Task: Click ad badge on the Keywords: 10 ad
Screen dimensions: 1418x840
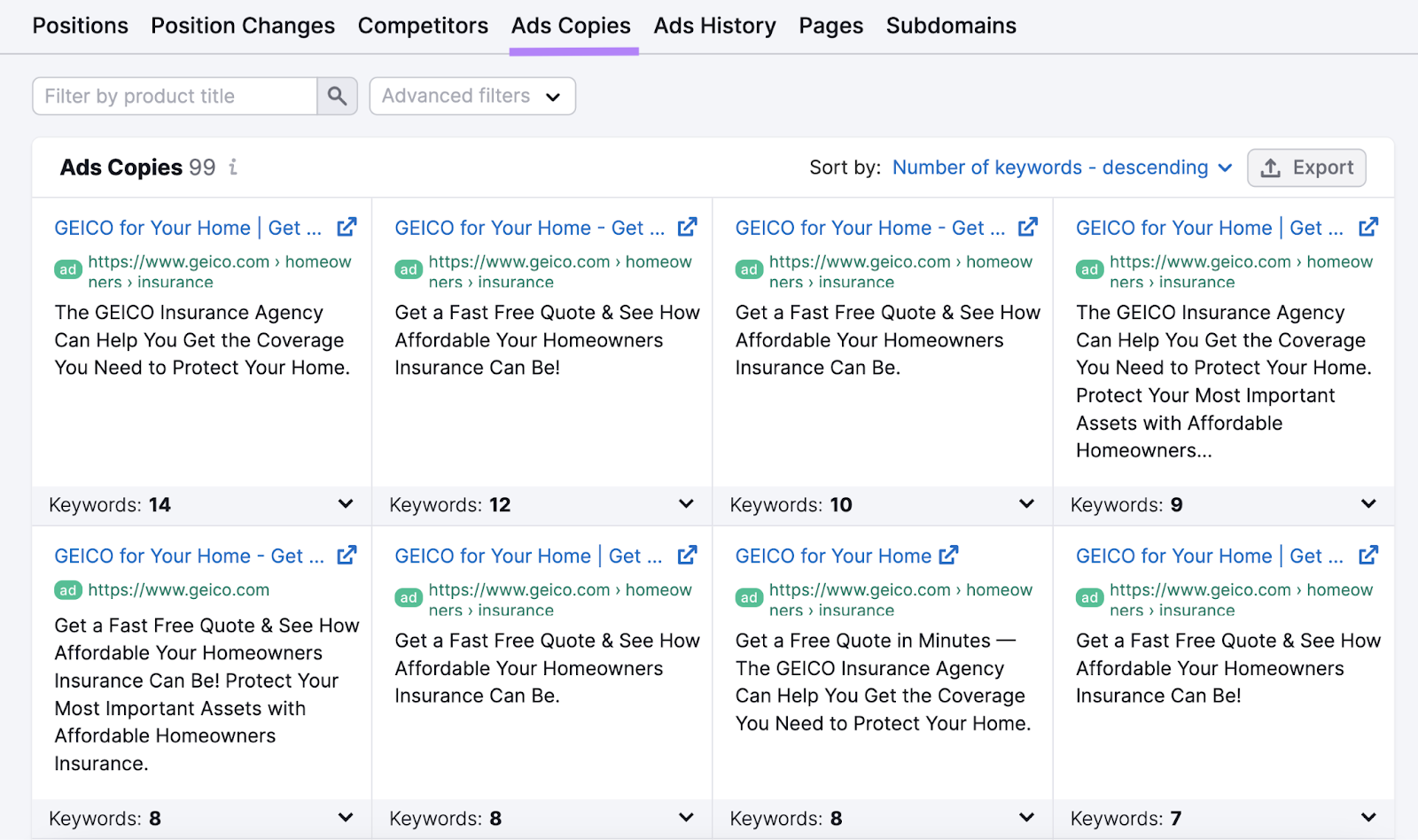Action: point(748,269)
